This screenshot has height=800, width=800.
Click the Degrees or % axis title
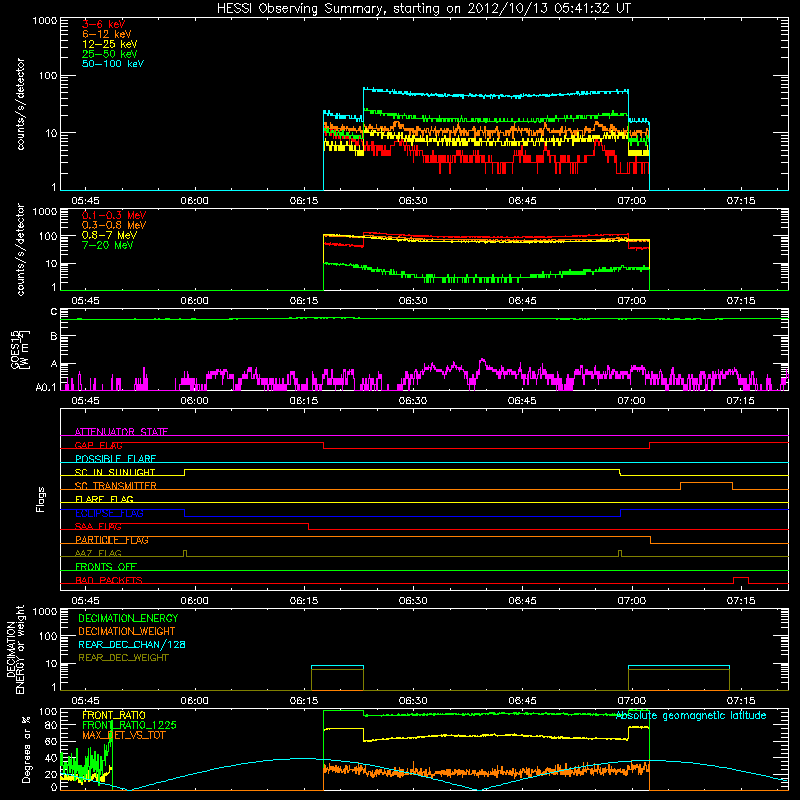tap(26, 749)
